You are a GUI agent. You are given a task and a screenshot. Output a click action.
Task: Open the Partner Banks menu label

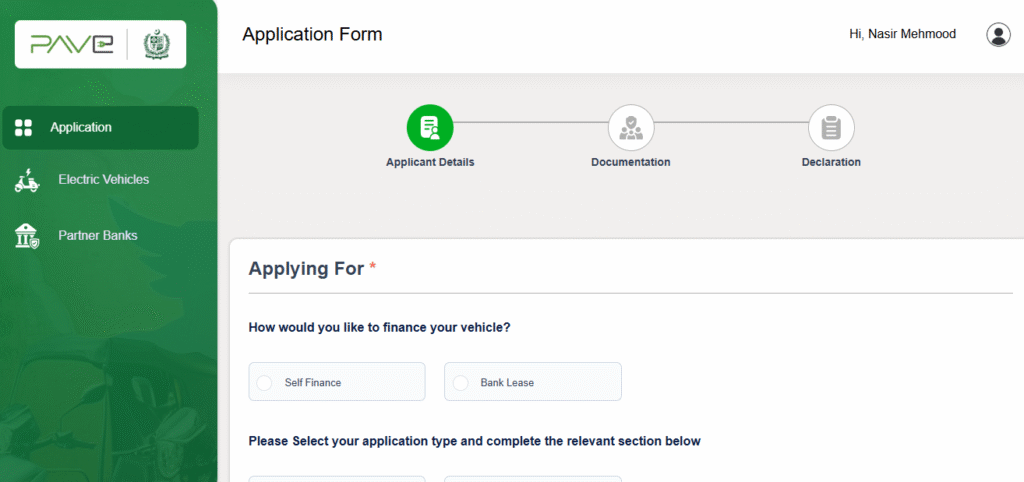98,235
